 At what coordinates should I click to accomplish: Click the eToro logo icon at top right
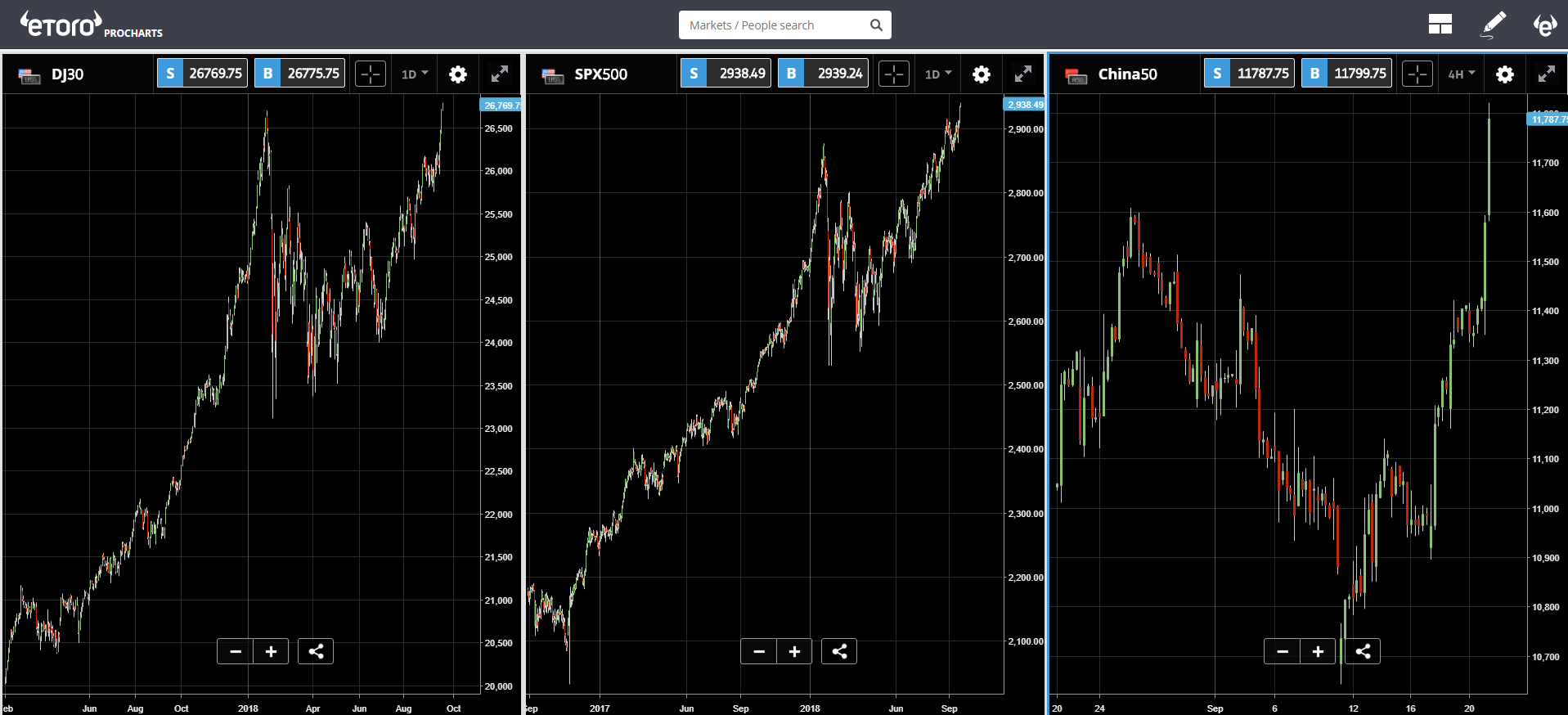1544,25
